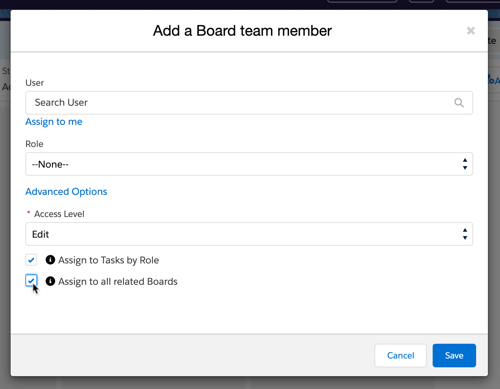Click the Assign to all related Boards label
The image size is (500, 389).
pos(118,282)
